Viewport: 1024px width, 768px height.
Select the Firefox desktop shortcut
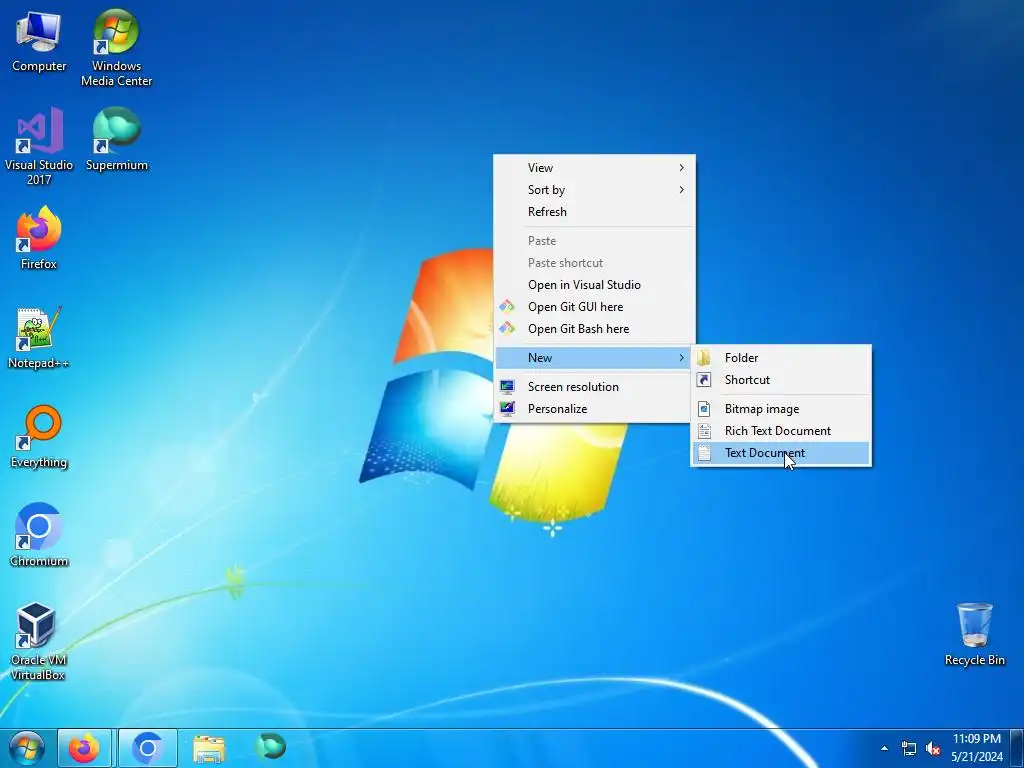(x=39, y=238)
